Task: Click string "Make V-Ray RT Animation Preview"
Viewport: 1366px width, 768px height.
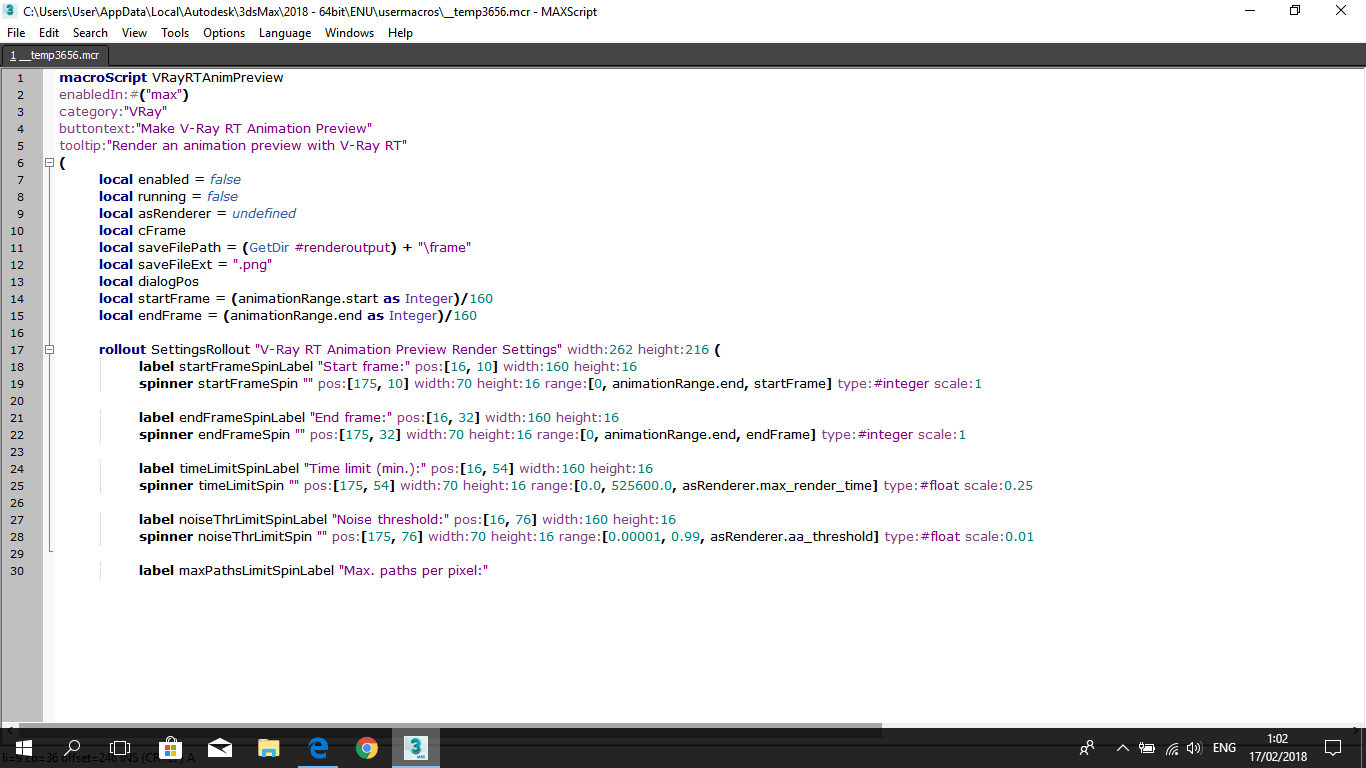Action: coord(254,128)
